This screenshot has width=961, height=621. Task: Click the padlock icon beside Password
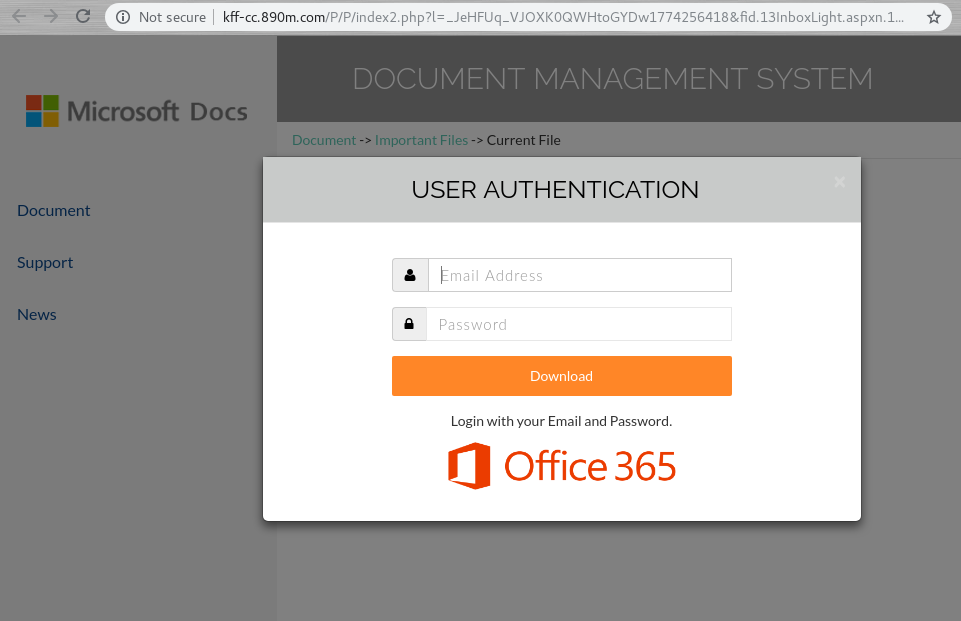point(409,324)
